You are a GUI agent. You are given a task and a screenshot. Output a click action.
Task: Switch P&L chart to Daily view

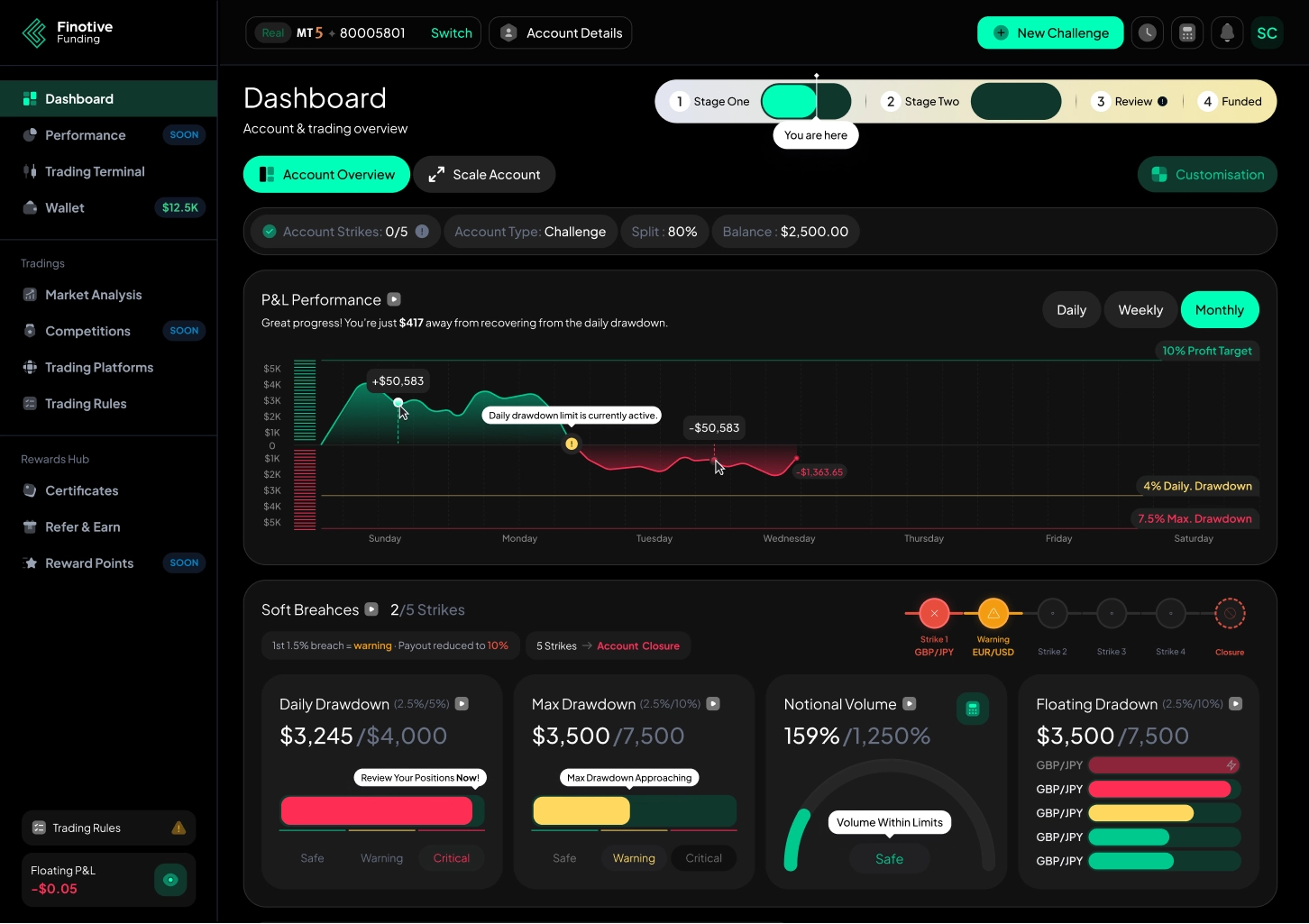point(1070,309)
